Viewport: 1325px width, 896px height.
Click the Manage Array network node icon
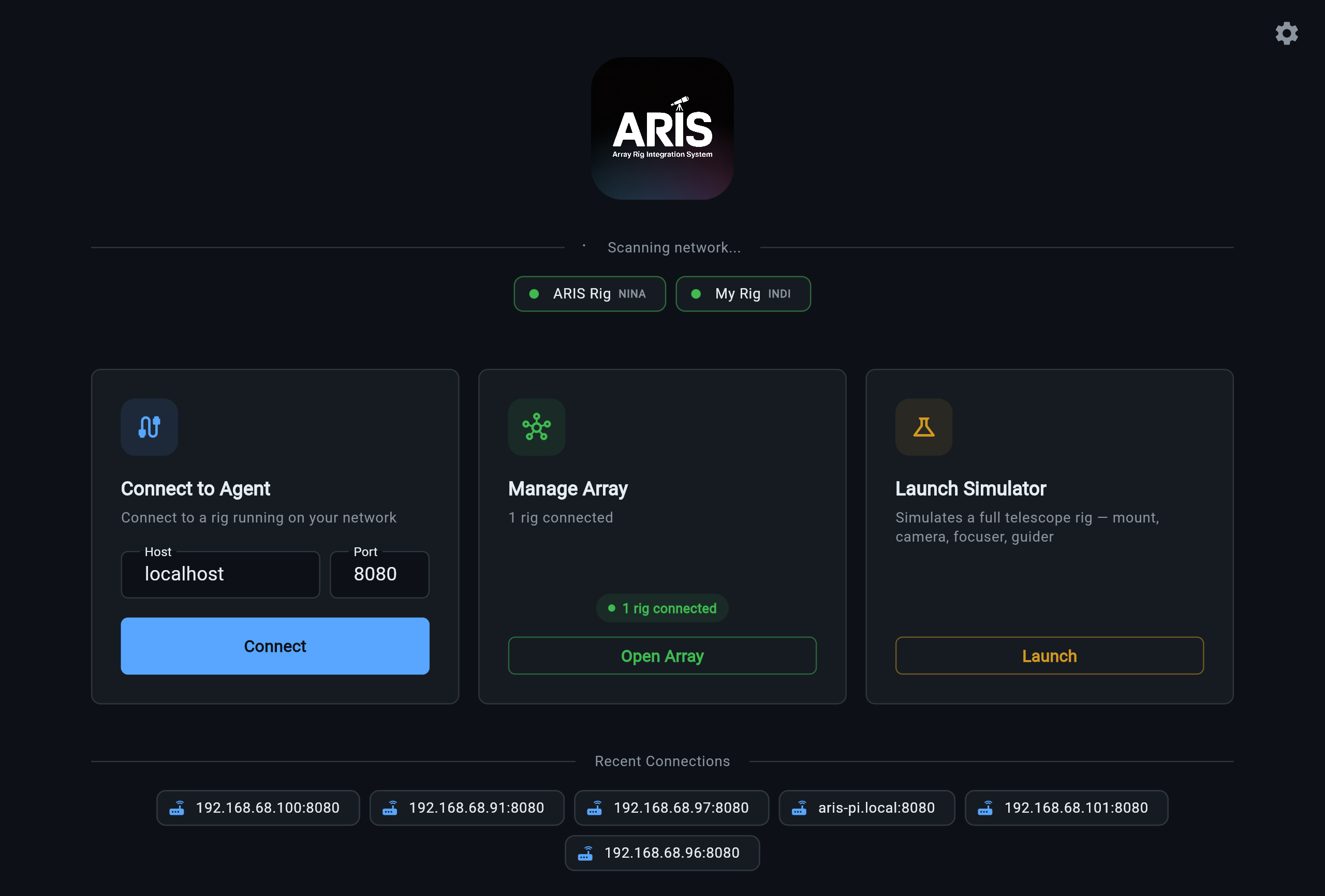(x=537, y=427)
